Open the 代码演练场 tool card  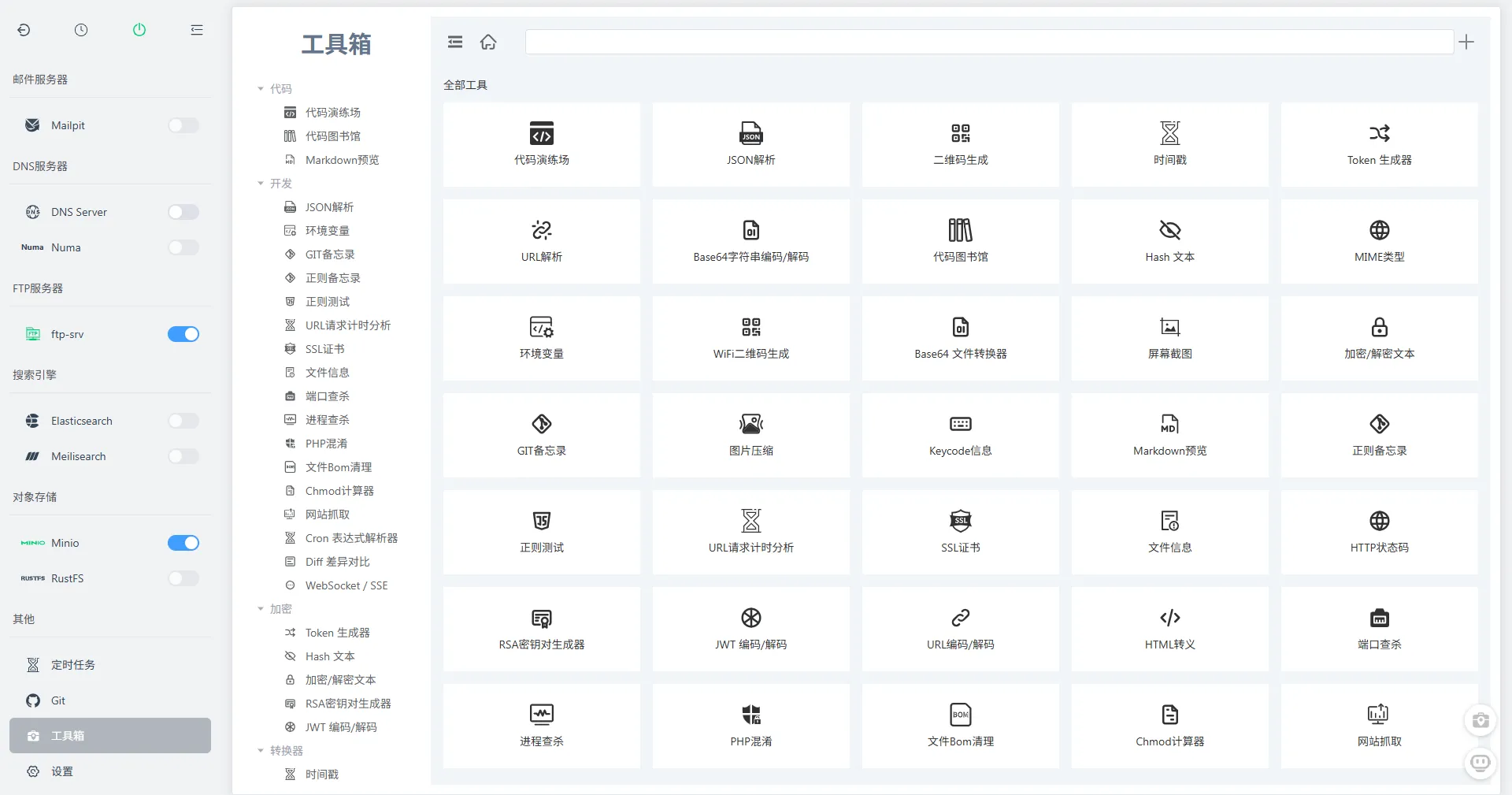pyautogui.click(x=542, y=144)
